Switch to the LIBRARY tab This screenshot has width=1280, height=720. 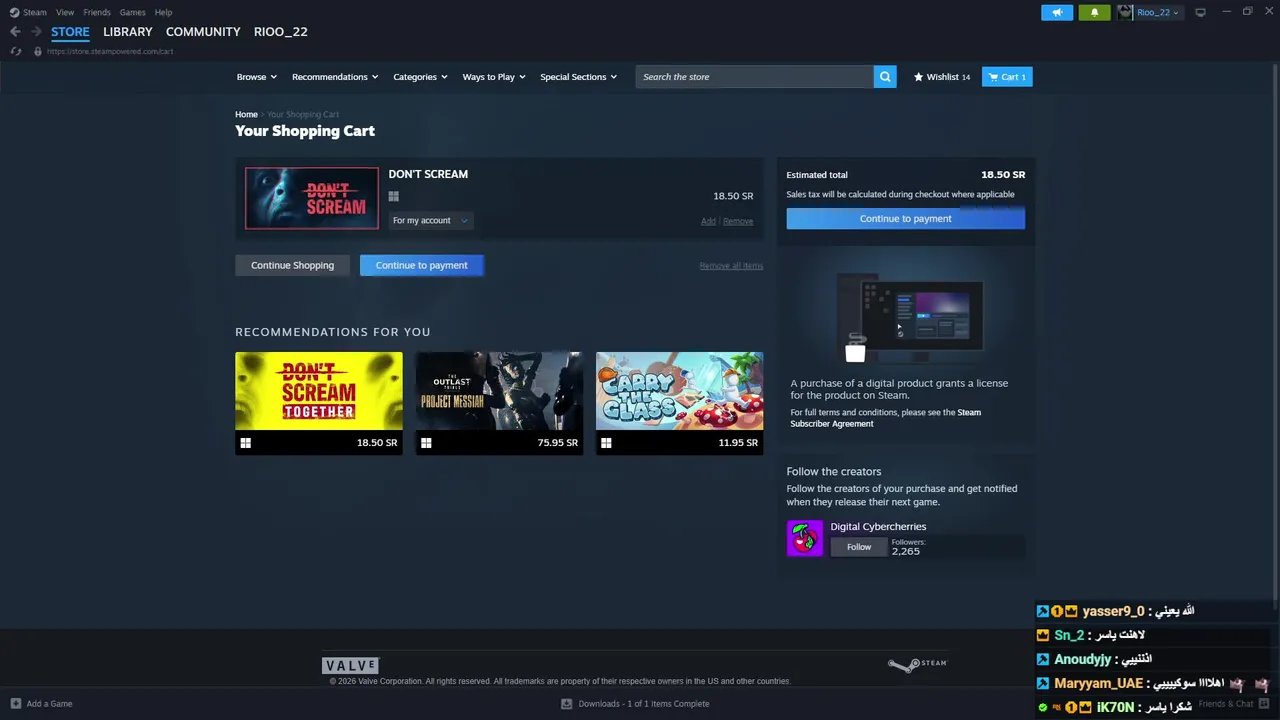tap(128, 32)
